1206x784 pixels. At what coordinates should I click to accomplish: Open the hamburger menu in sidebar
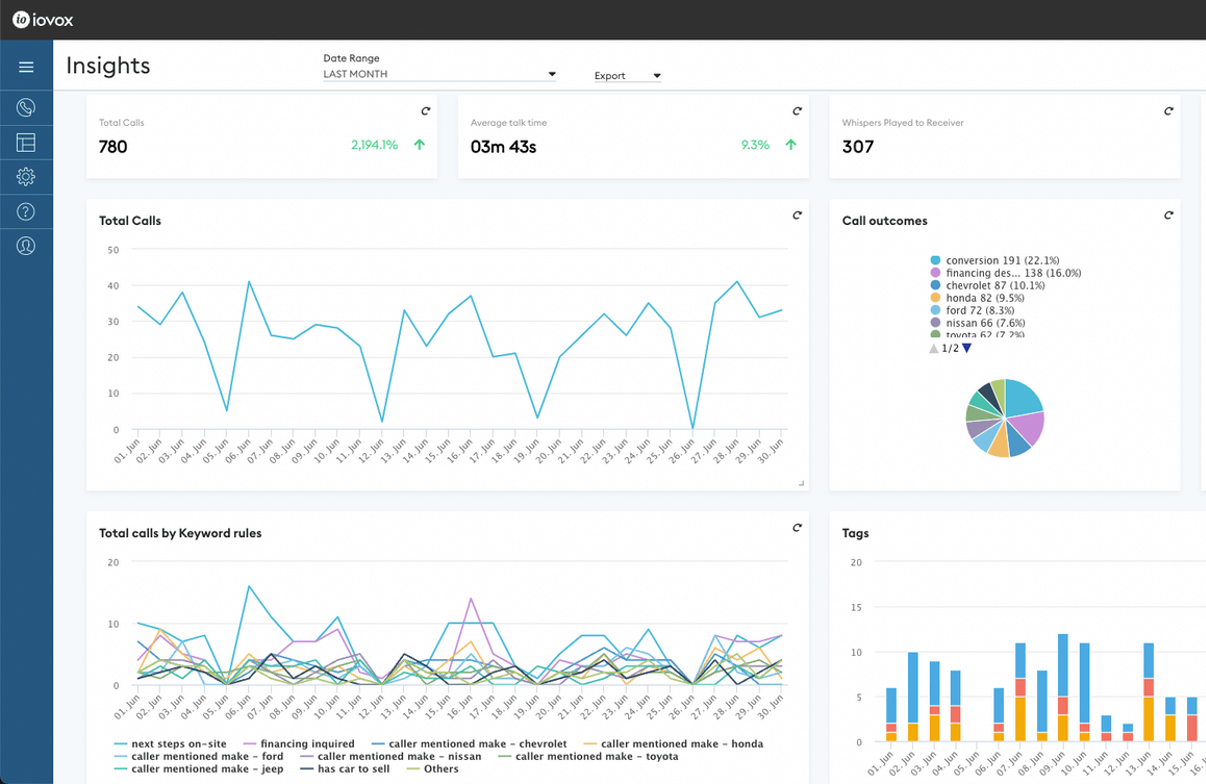coord(26,67)
